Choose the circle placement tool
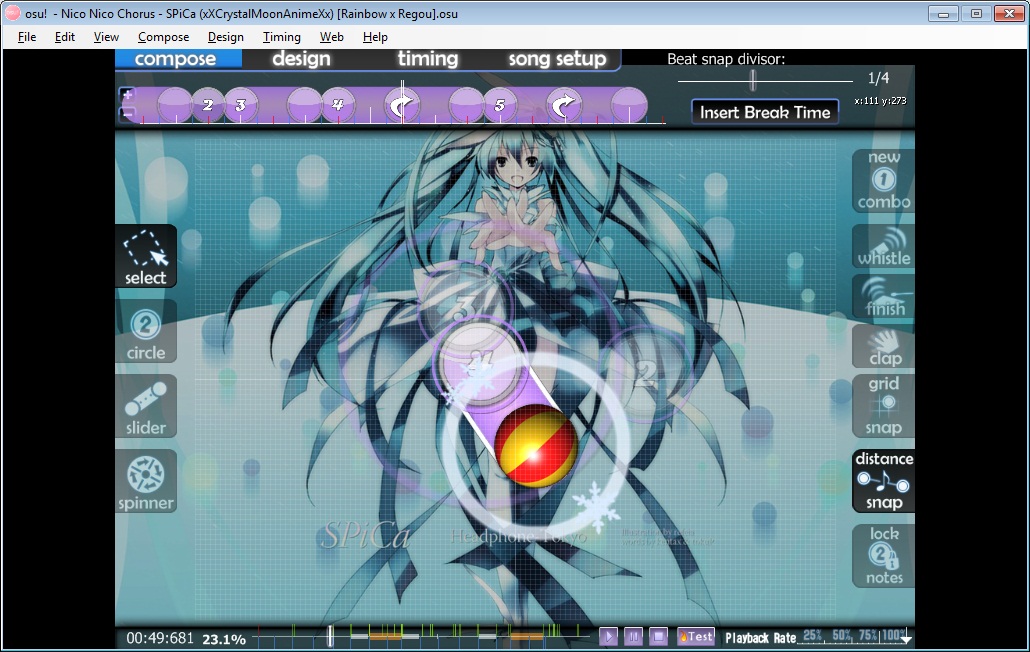 pyautogui.click(x=146, y=332)
